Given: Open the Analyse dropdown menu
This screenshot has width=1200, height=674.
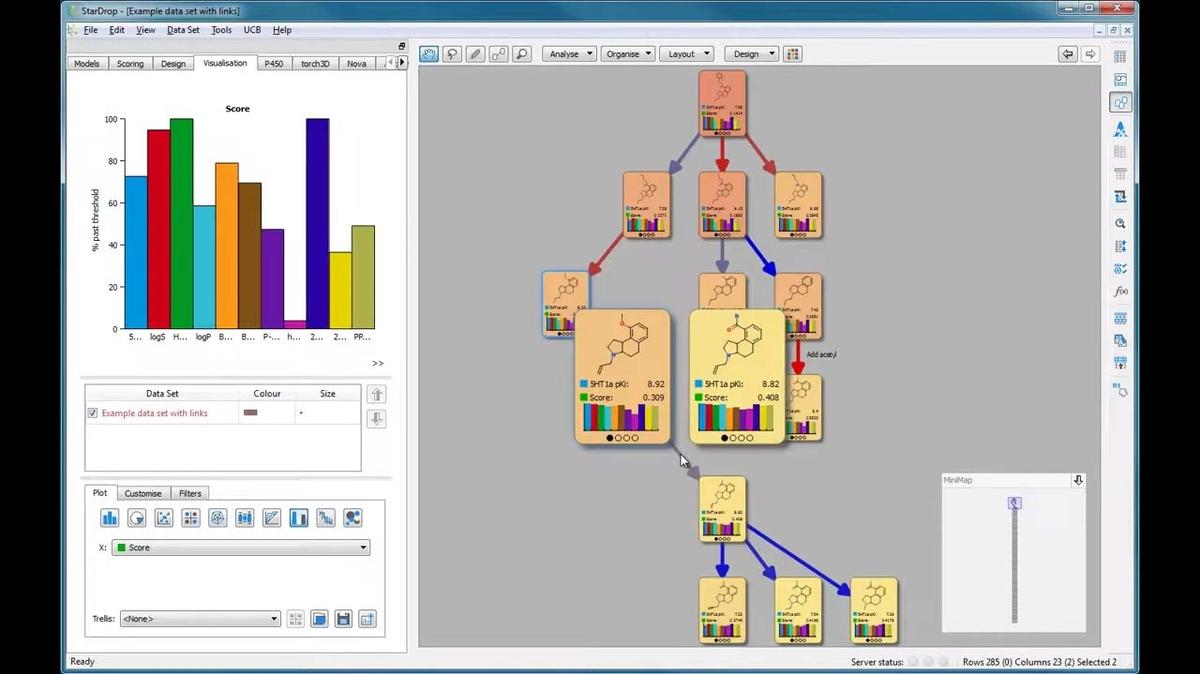Looking at the screenshot, I should (570, 54).
